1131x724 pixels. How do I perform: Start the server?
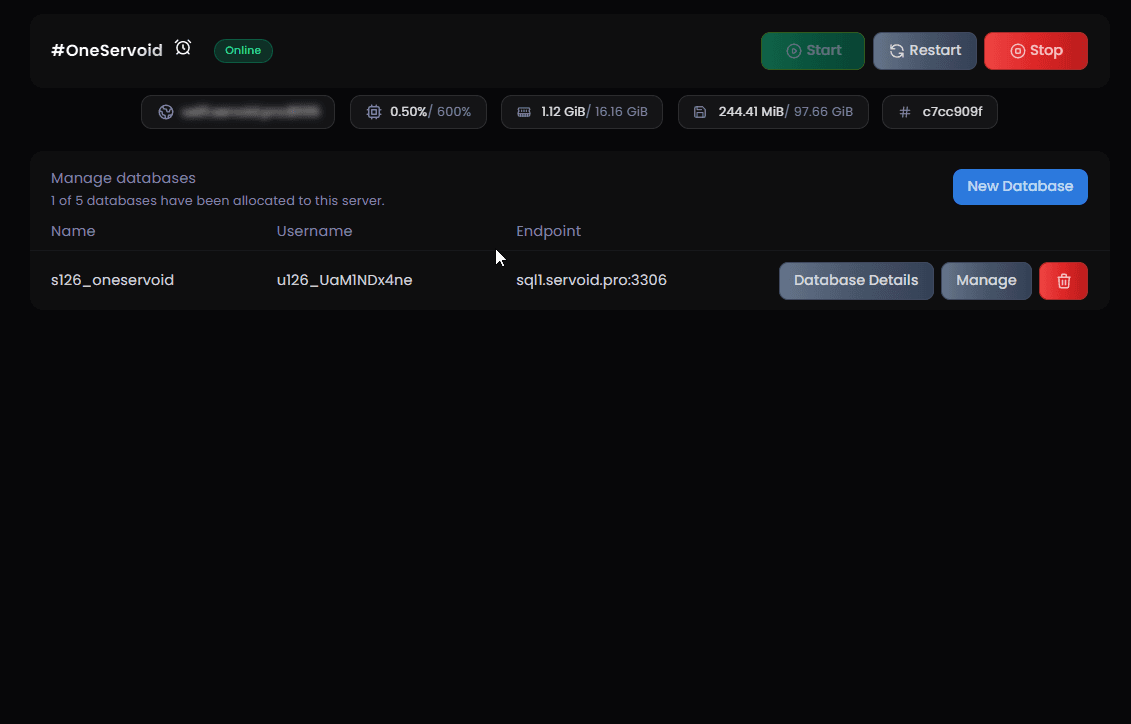[x=812, y=51]
